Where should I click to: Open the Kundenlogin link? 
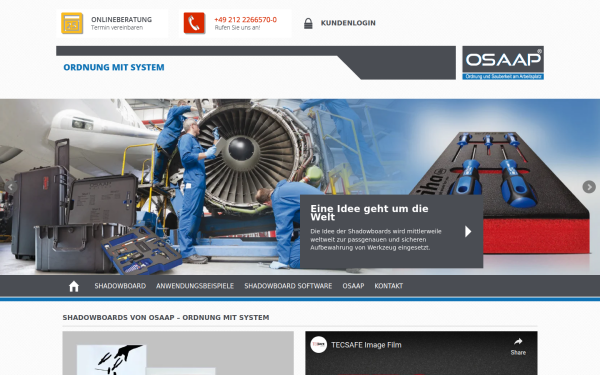(348, 23)
